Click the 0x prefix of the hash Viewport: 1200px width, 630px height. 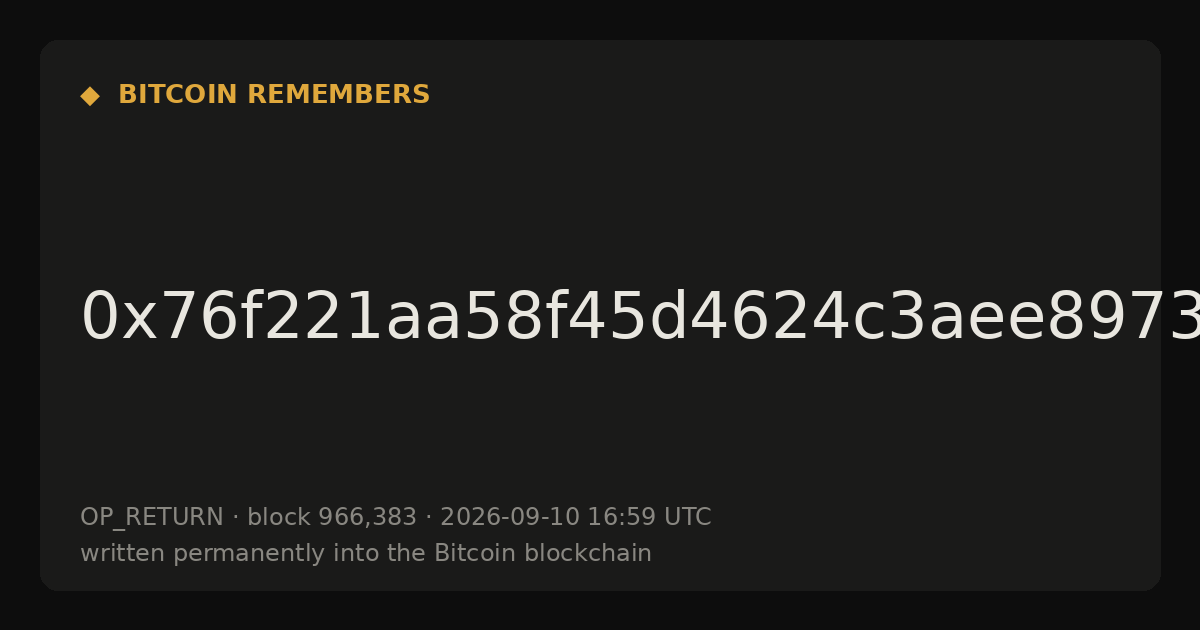(120, 318)
